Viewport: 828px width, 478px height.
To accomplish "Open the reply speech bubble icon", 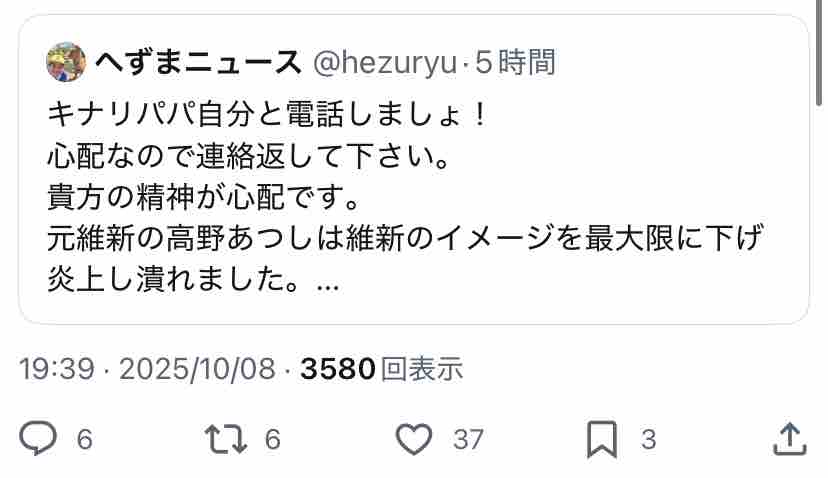I will point(38,438).
